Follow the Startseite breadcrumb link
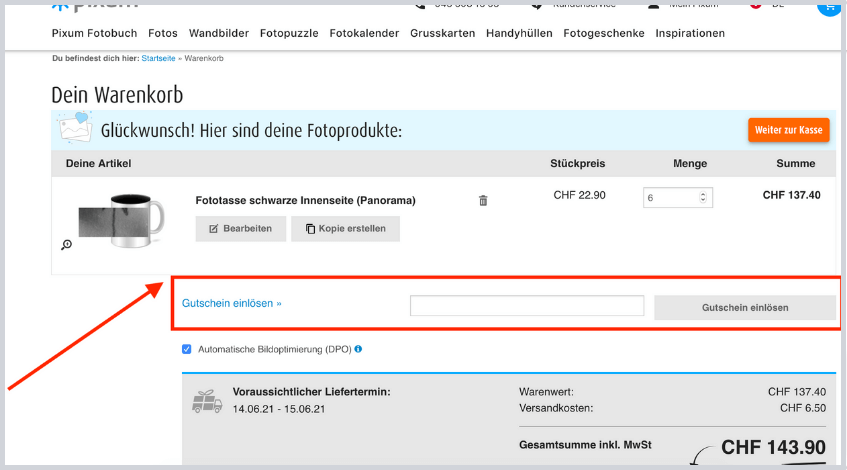Image resolution: width=847 pixels, height=470 pixels. pos(158,58)
